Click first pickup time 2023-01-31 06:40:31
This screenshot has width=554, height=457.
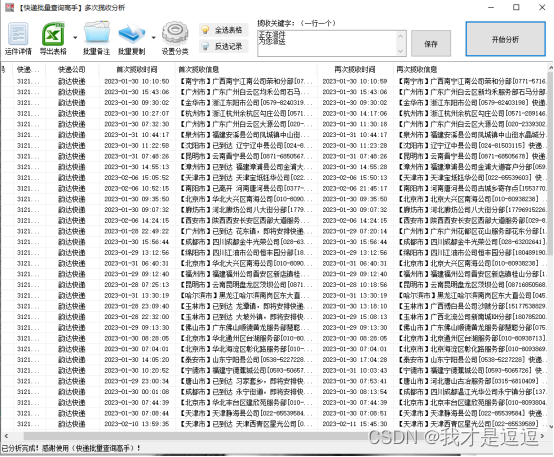click(x=137, y=263)
